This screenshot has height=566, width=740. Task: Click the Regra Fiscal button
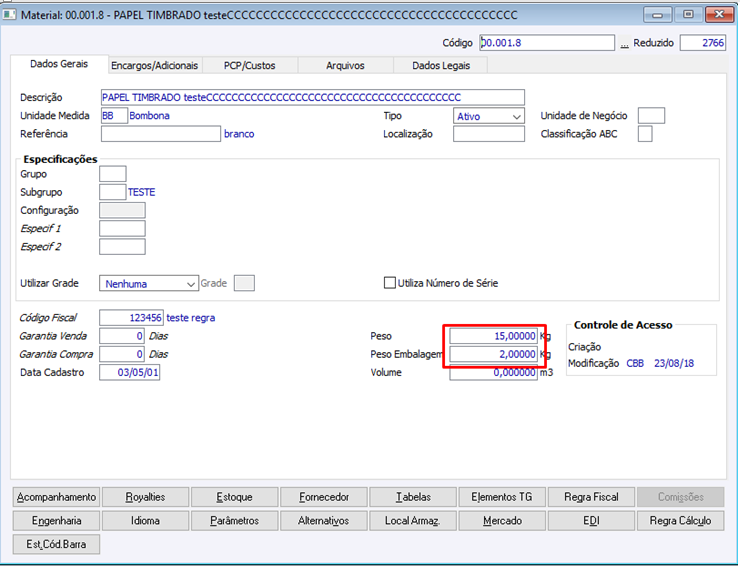(x=591, y=497)
